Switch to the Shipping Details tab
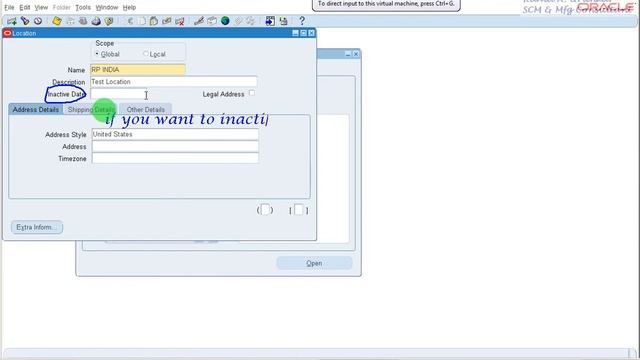The image size is (640, 360). 91,109
